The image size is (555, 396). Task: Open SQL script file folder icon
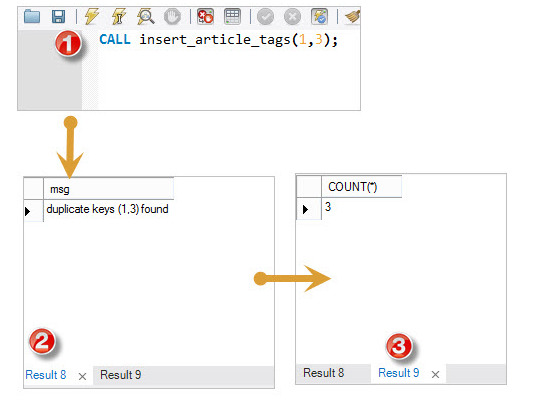point(32,17)
